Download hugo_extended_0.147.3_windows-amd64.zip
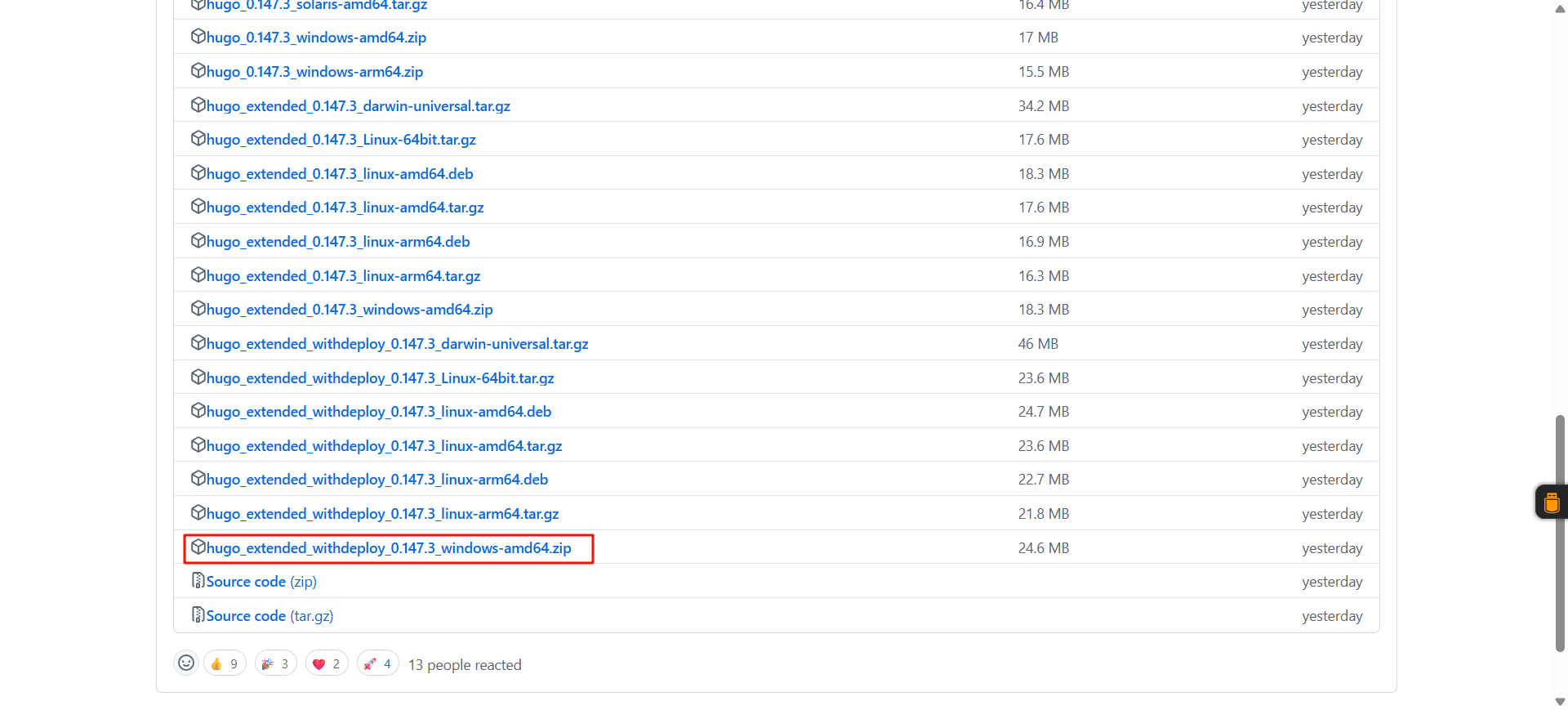The image size is (1568, 710). pos(350,310)
